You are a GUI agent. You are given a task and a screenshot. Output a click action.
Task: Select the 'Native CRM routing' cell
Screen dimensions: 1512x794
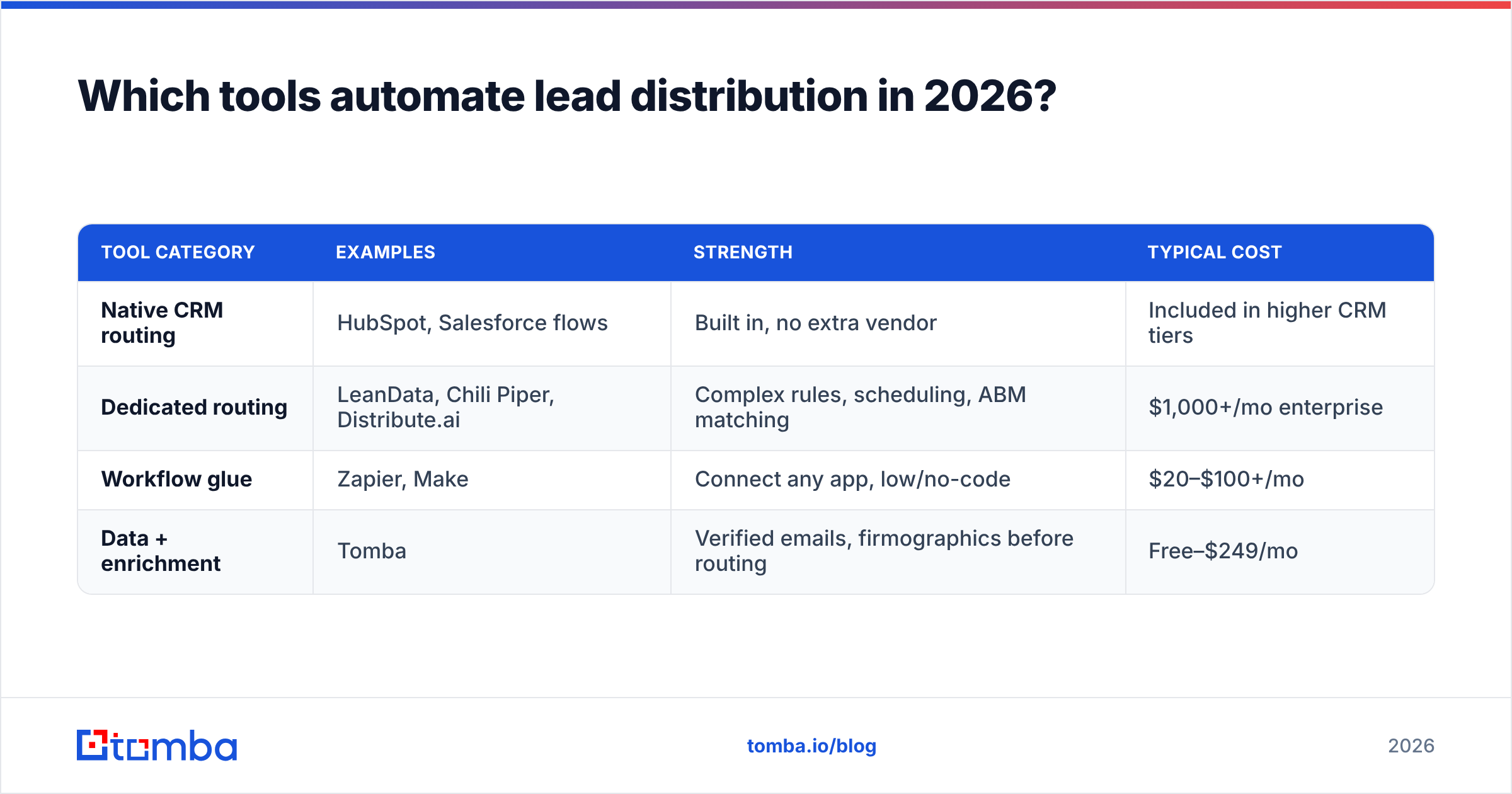coord(195,323)
